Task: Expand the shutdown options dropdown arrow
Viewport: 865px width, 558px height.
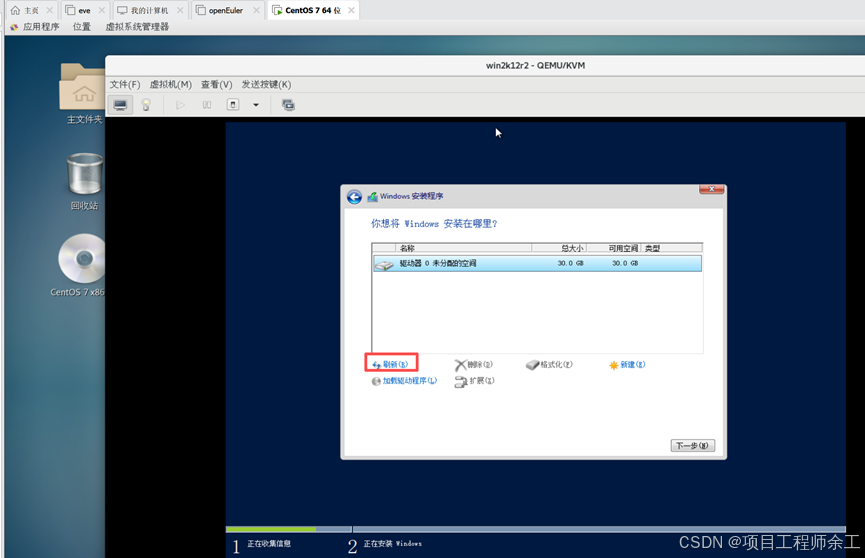Action: click(x=256, y=105)
